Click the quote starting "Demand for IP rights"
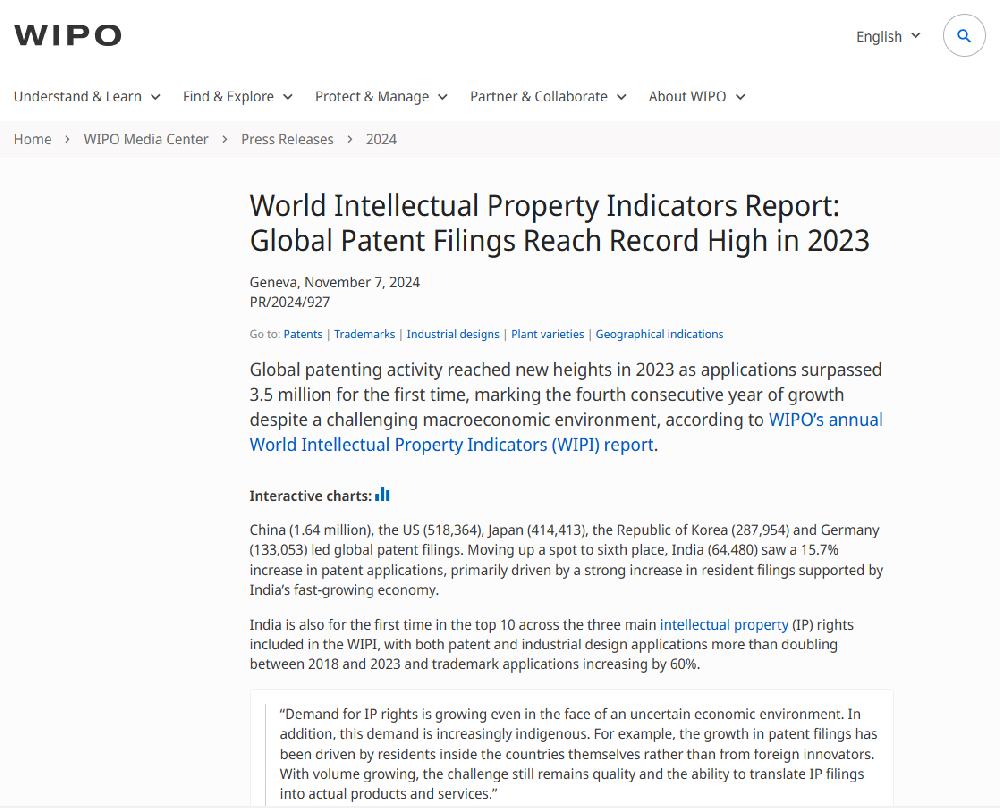 point(578,754)
